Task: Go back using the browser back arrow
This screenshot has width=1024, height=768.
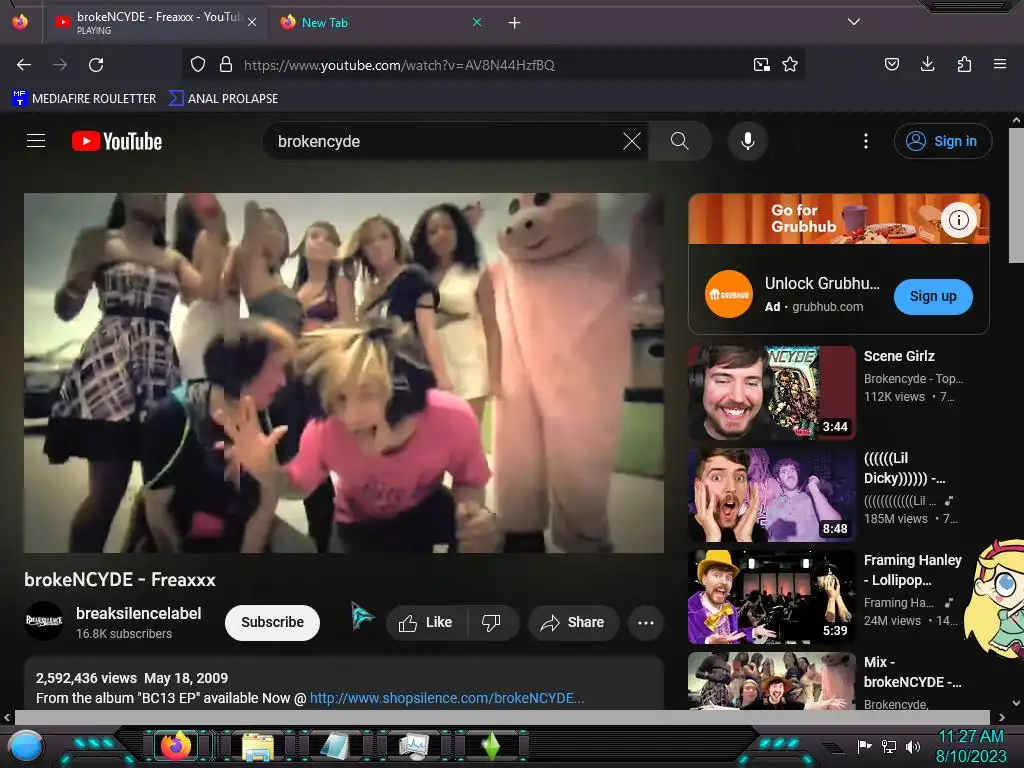Action: pos(24,65)
